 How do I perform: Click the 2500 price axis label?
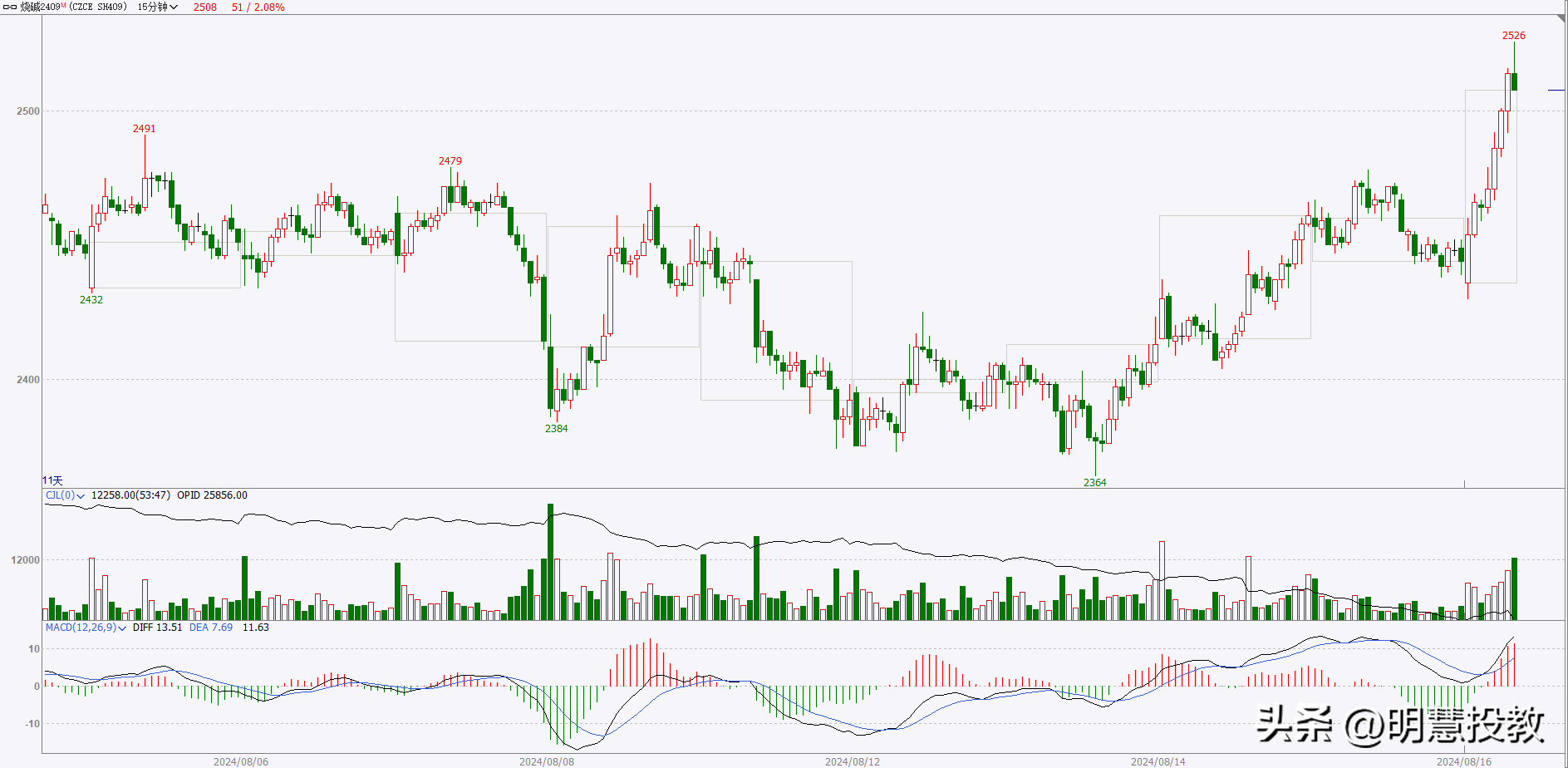tap(27, 111)
